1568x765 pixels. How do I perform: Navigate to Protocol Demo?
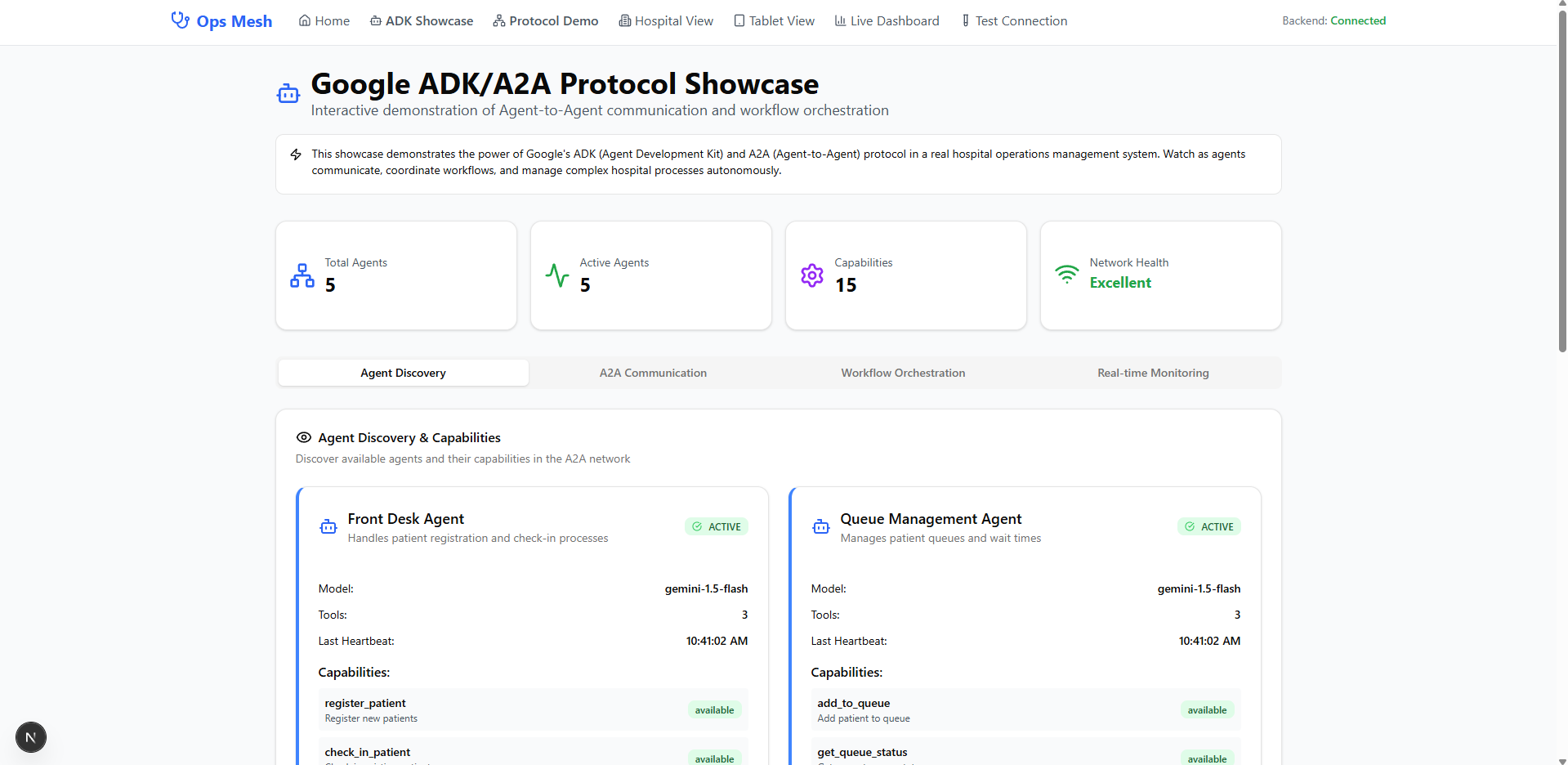[546, 20]
